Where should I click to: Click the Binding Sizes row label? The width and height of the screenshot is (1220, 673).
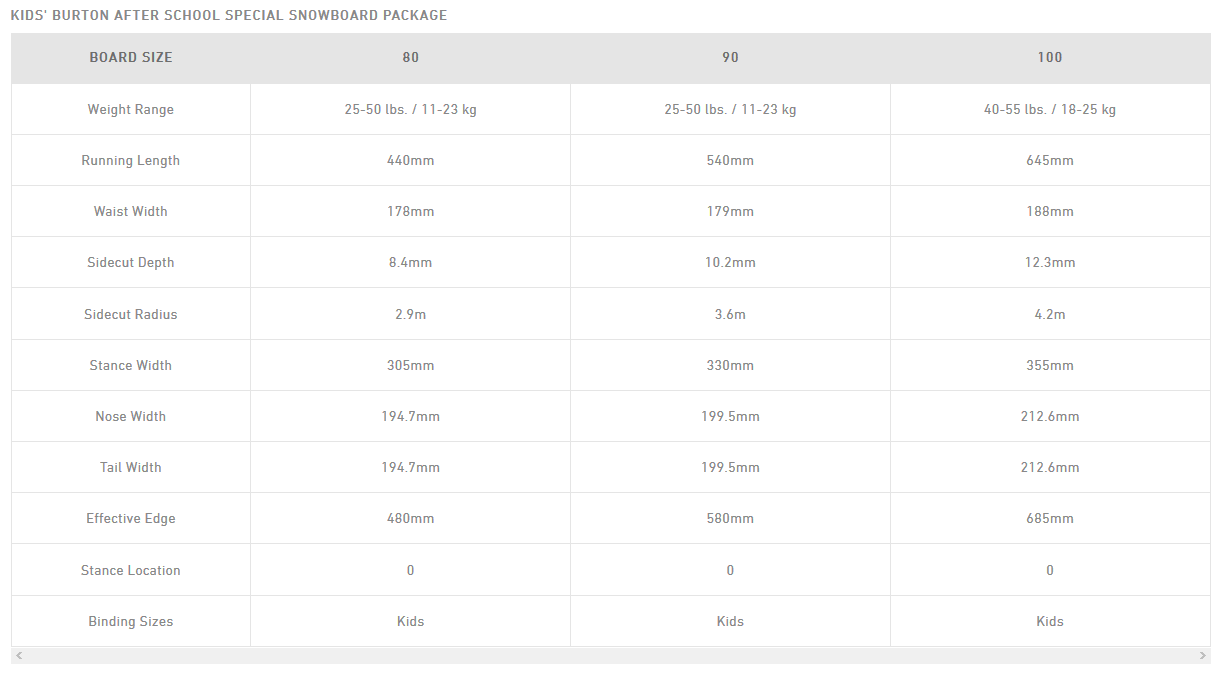click(x=131, y=622)
